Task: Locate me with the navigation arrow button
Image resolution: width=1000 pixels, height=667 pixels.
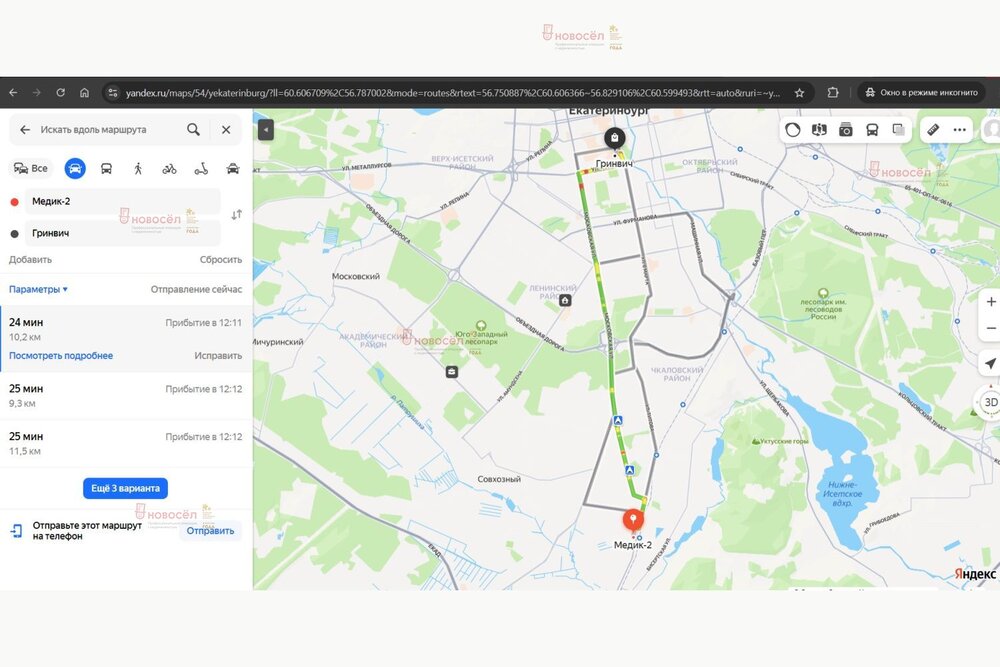Action: tap(990, 363)
